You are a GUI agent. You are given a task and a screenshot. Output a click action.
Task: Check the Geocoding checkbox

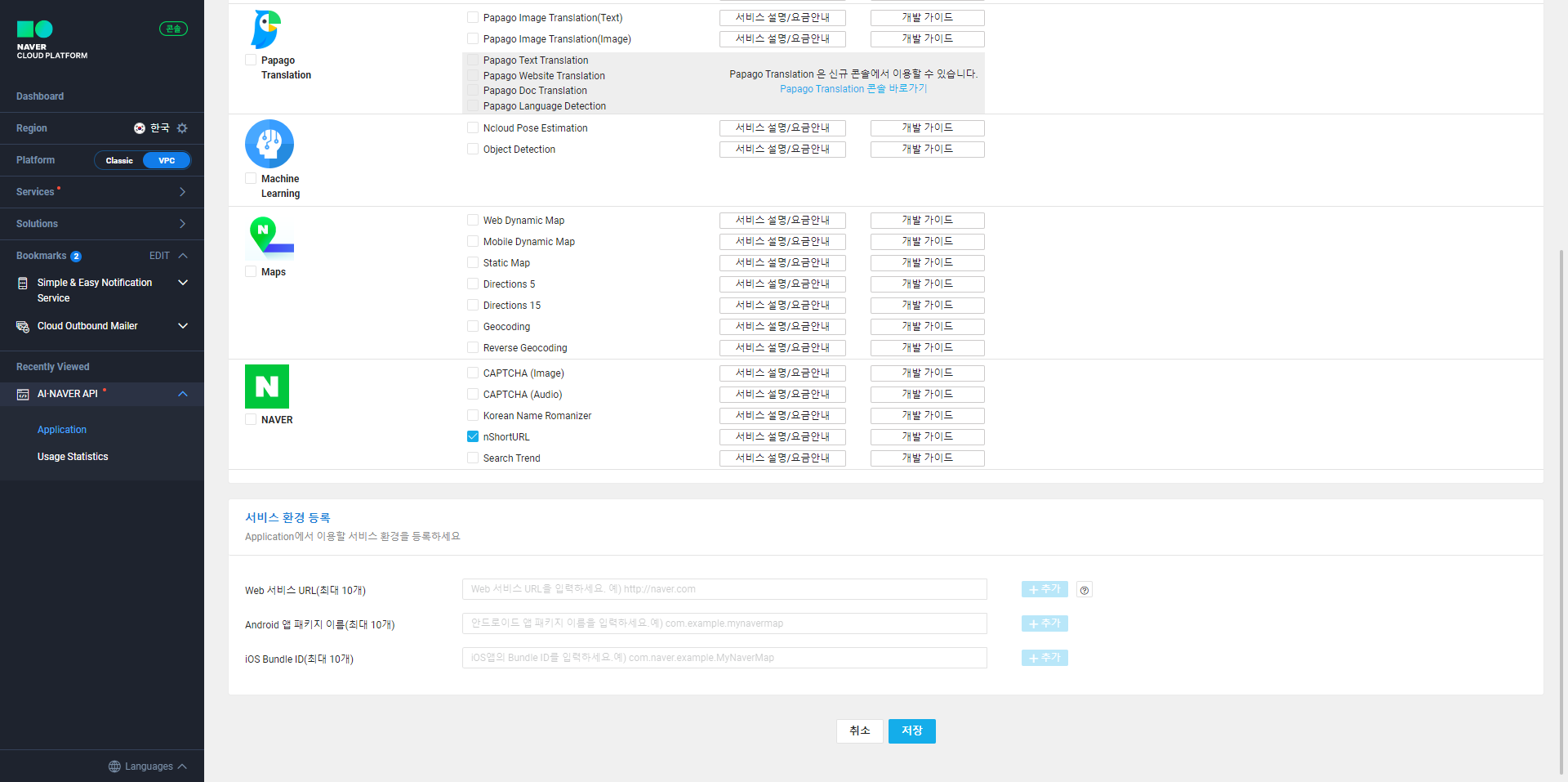coord(473,326)
